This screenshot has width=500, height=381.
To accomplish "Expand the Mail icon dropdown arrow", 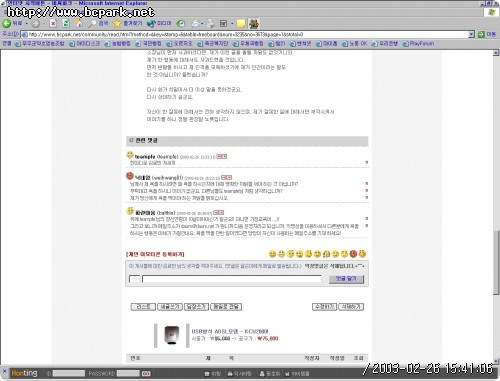I will point(202,24).
